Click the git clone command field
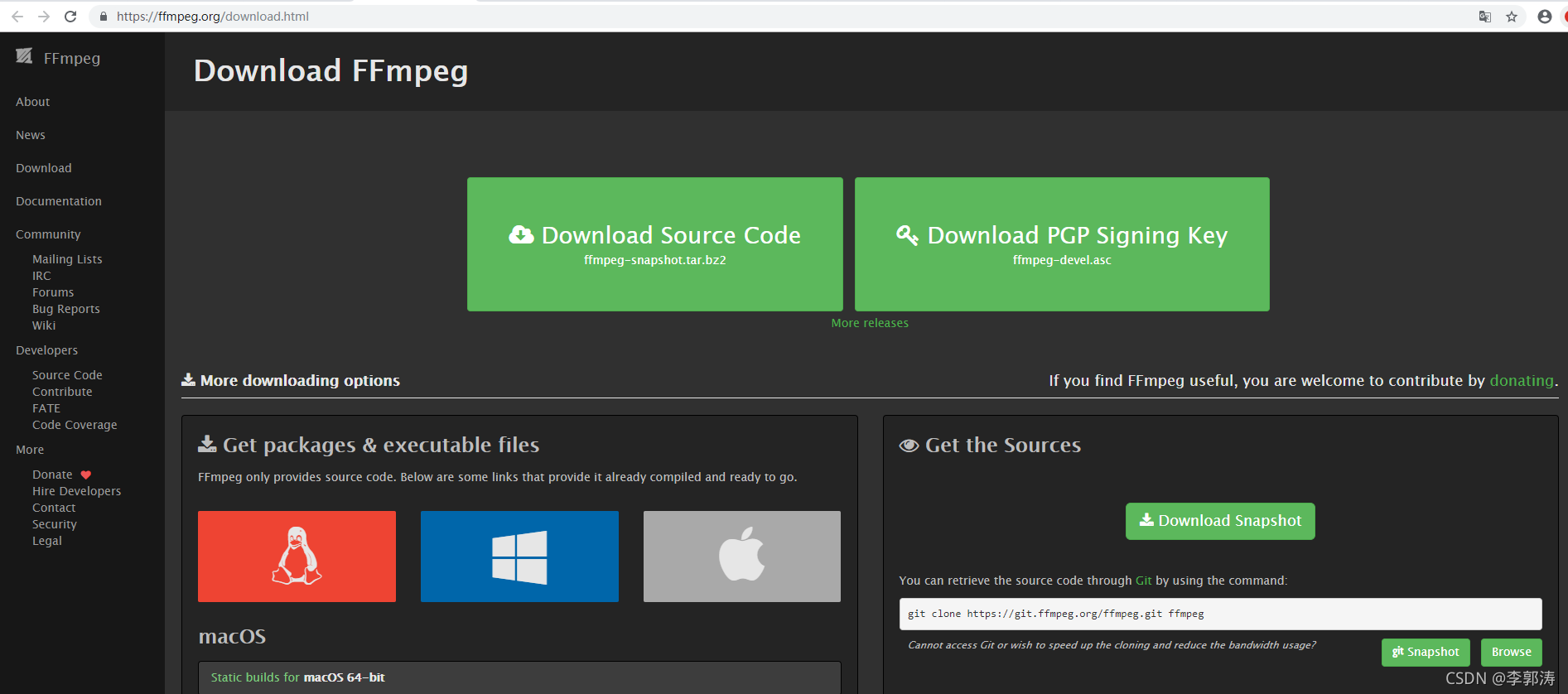 [1220, 614]
